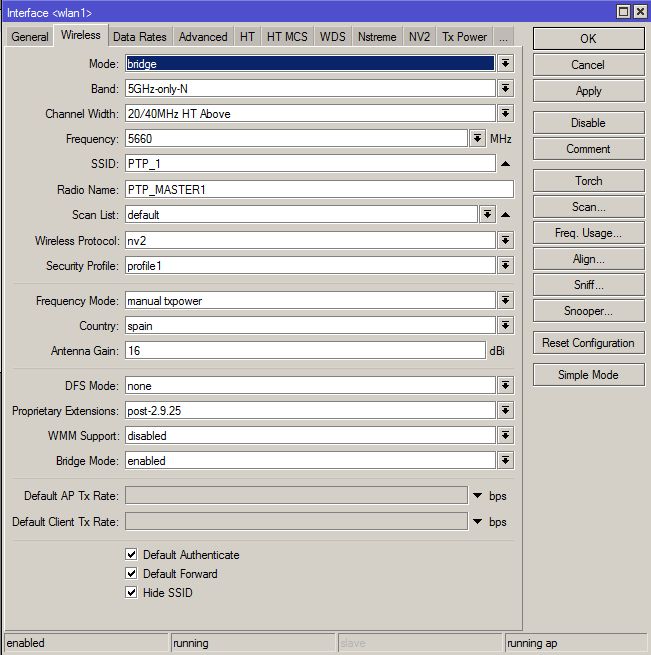Close the Interface wlan1 window

640,11
